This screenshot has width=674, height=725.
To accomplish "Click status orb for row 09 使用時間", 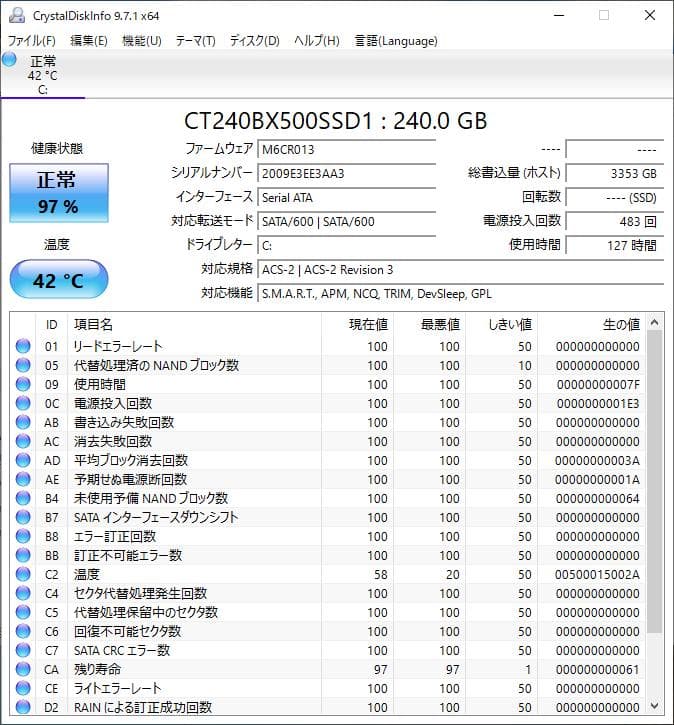I will pyautogui.click(x=23, y=384).
